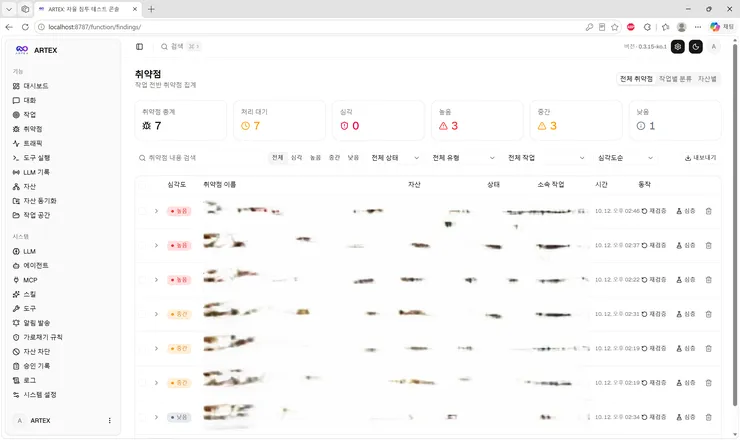740x440 pixels.
Task: Switch theme with the moon icon
Action: click(x=696, y=46)
